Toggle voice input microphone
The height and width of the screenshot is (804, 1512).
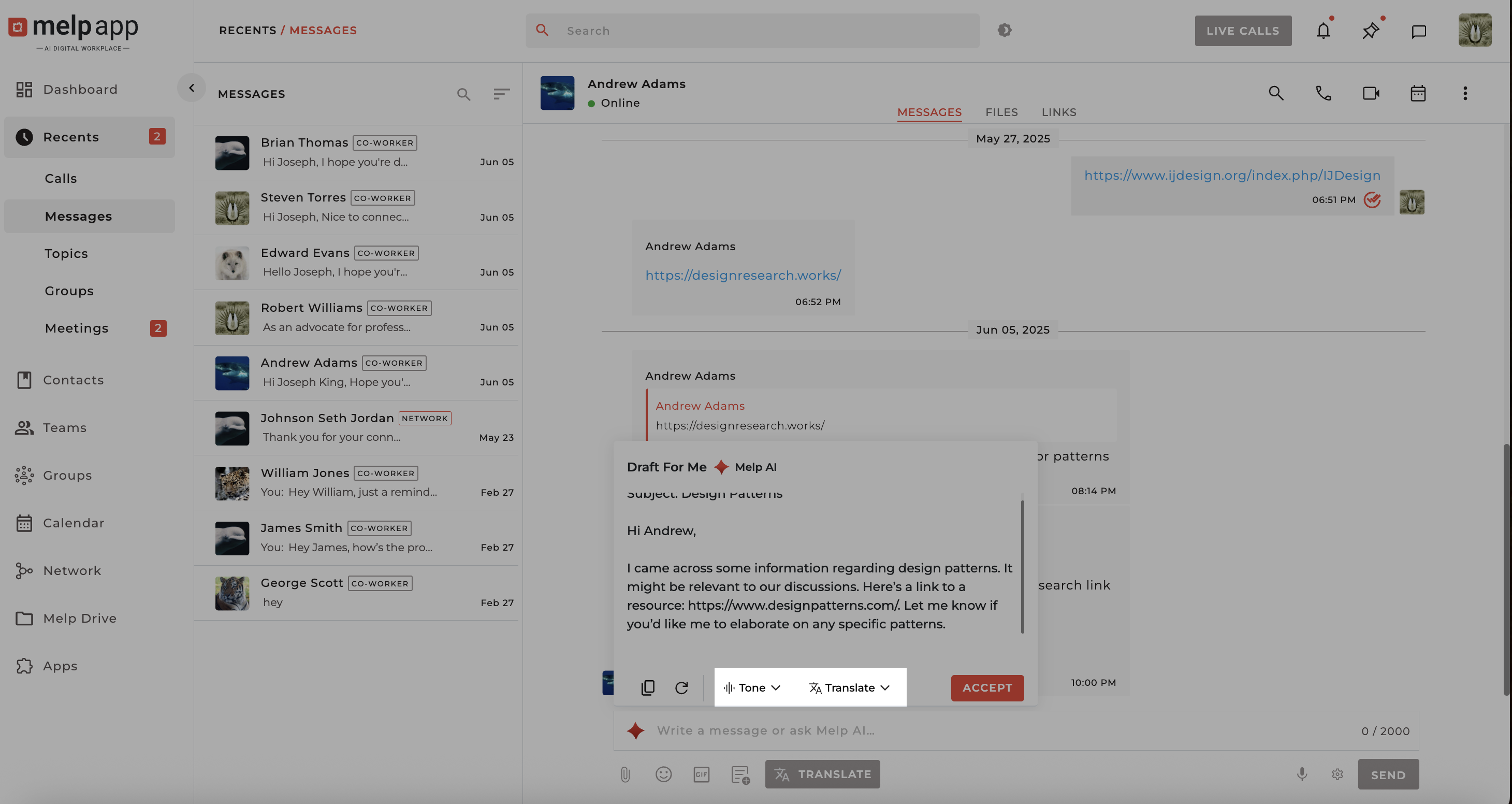point(1301,774)
